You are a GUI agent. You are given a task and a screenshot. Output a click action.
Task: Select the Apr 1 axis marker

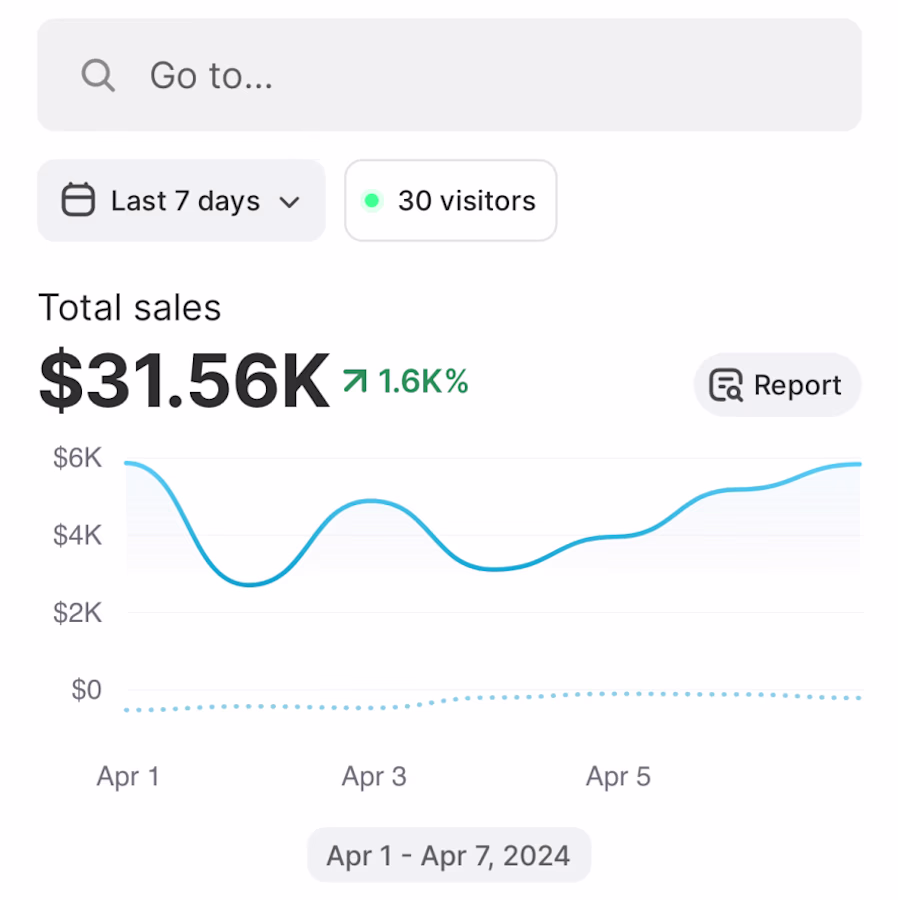tap(127, 777)
